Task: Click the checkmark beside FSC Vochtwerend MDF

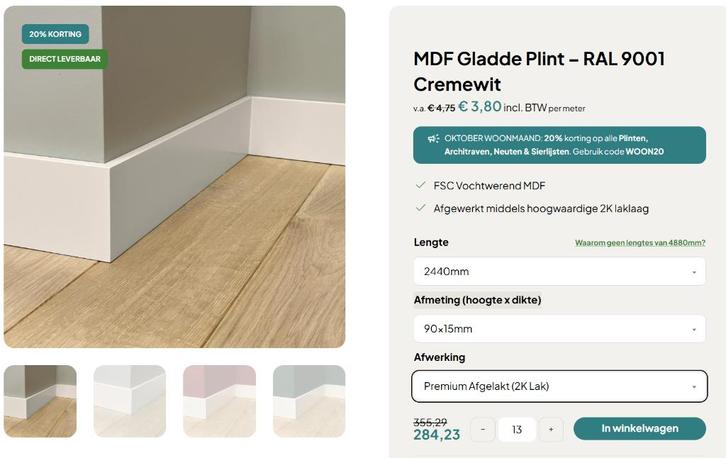Action: click(x=421, y=185)
